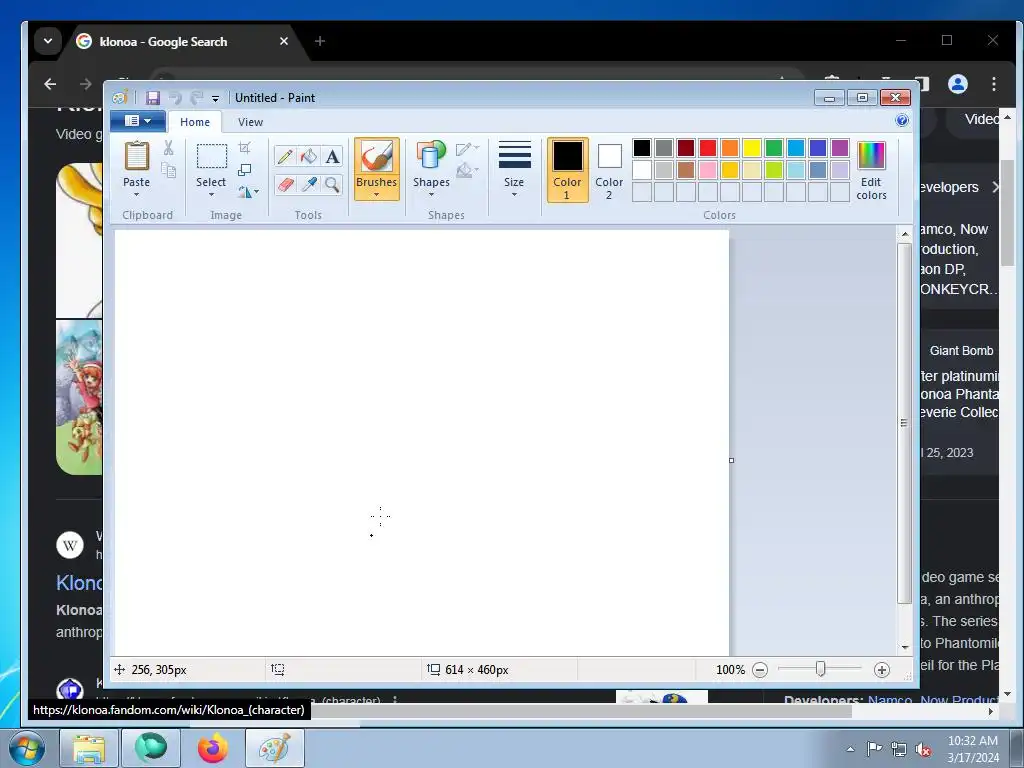Click the Cut scissors icon
This screenshot has height=768, width=1024.
tap(168, 148)
